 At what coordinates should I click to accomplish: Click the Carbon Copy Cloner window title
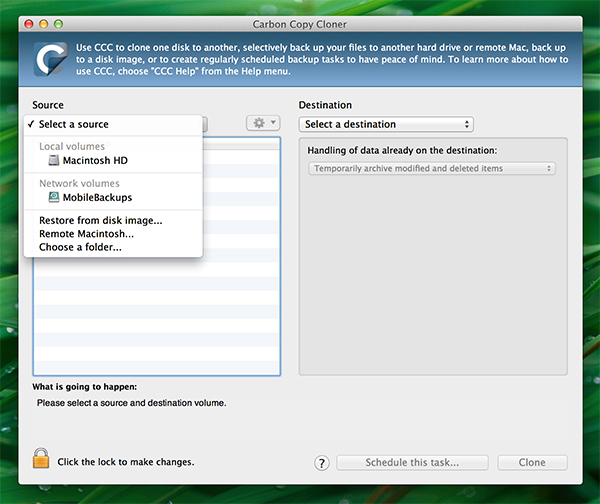coord(300,24)
